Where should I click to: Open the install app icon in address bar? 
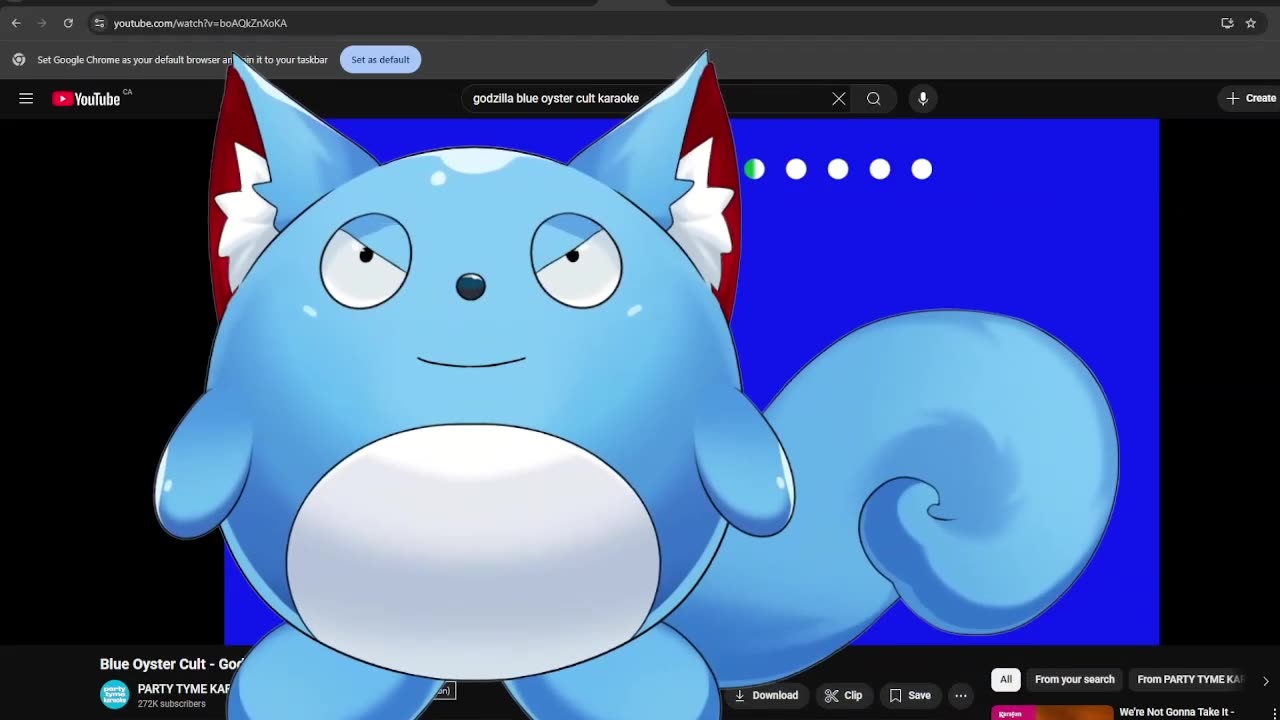tap(1227, 23)
